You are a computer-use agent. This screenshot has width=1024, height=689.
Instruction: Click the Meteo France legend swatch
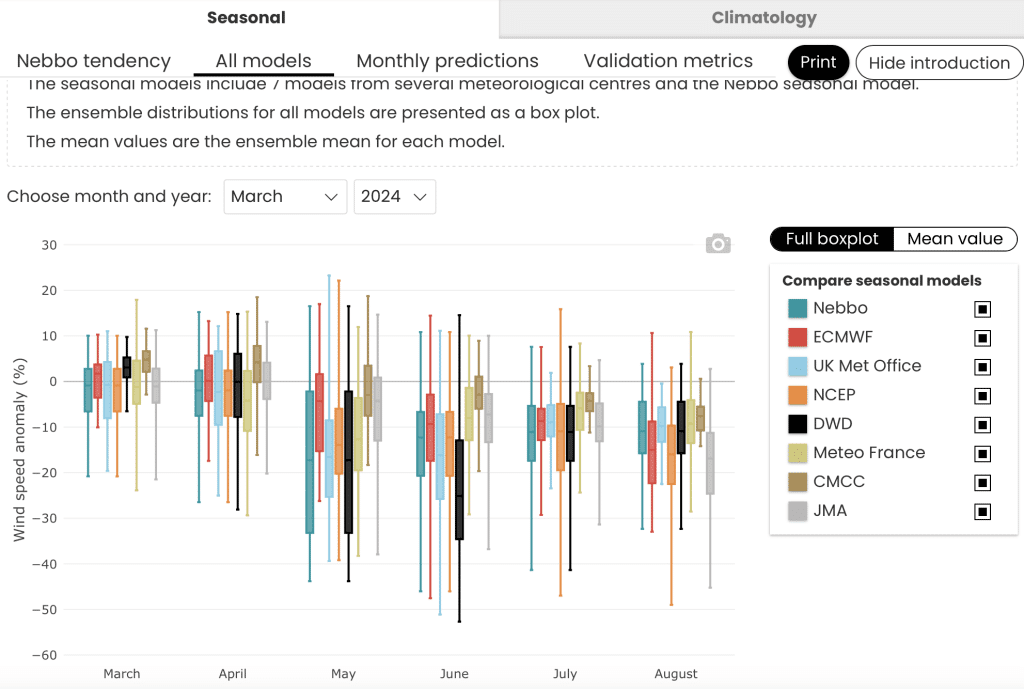tap(797, 453)
